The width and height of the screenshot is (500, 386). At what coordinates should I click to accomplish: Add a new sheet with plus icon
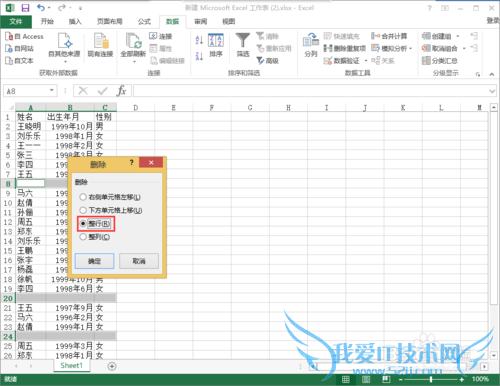click(x=112, y=366)
